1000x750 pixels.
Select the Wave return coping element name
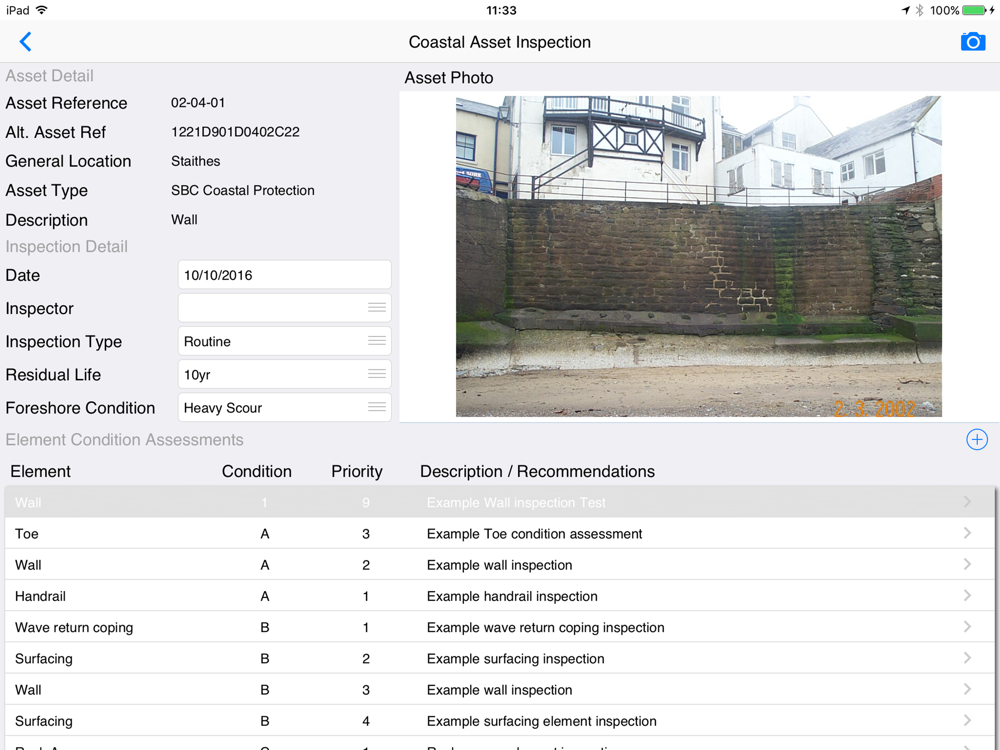point(74,628)
